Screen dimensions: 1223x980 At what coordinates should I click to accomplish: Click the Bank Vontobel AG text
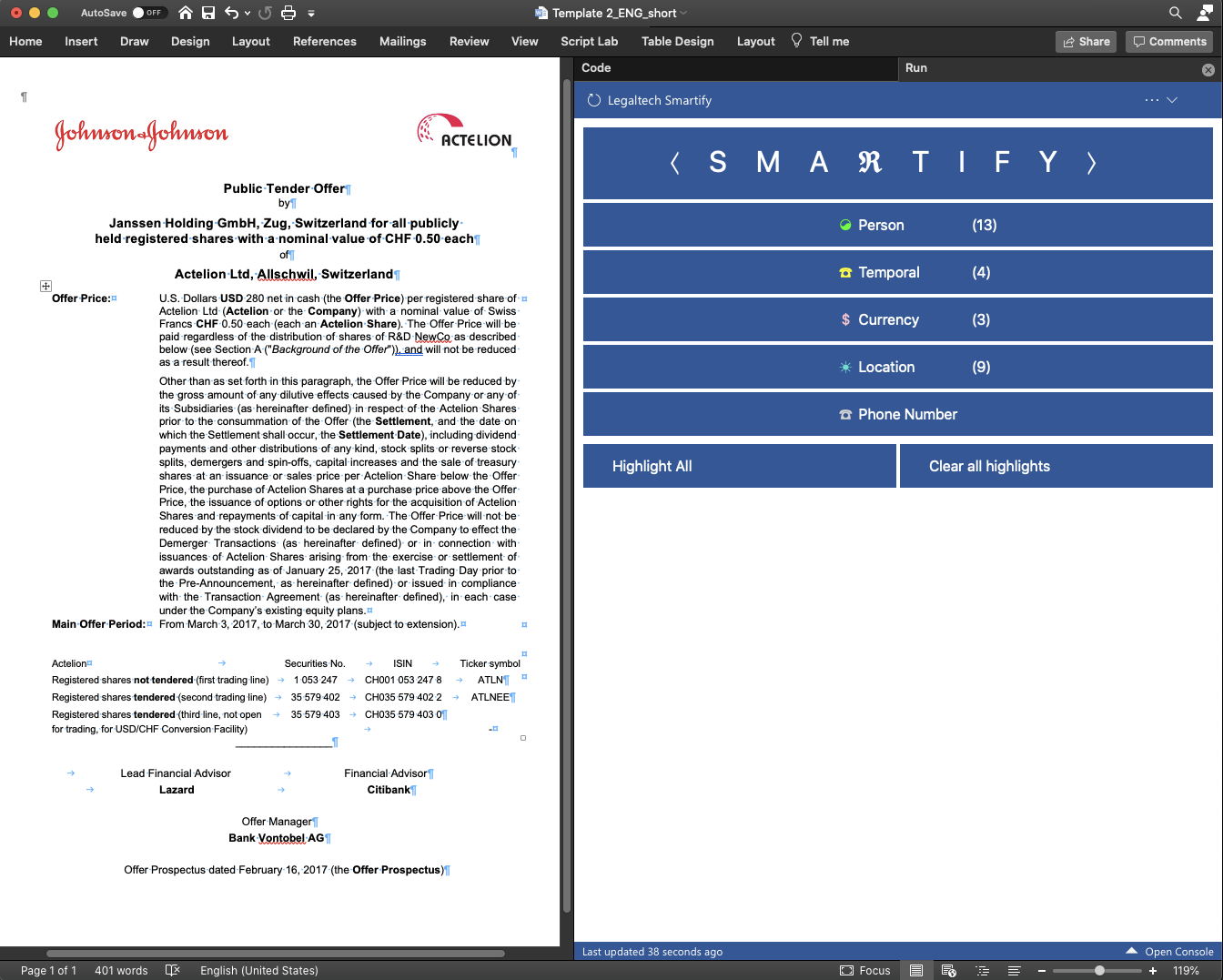point(277,838)
